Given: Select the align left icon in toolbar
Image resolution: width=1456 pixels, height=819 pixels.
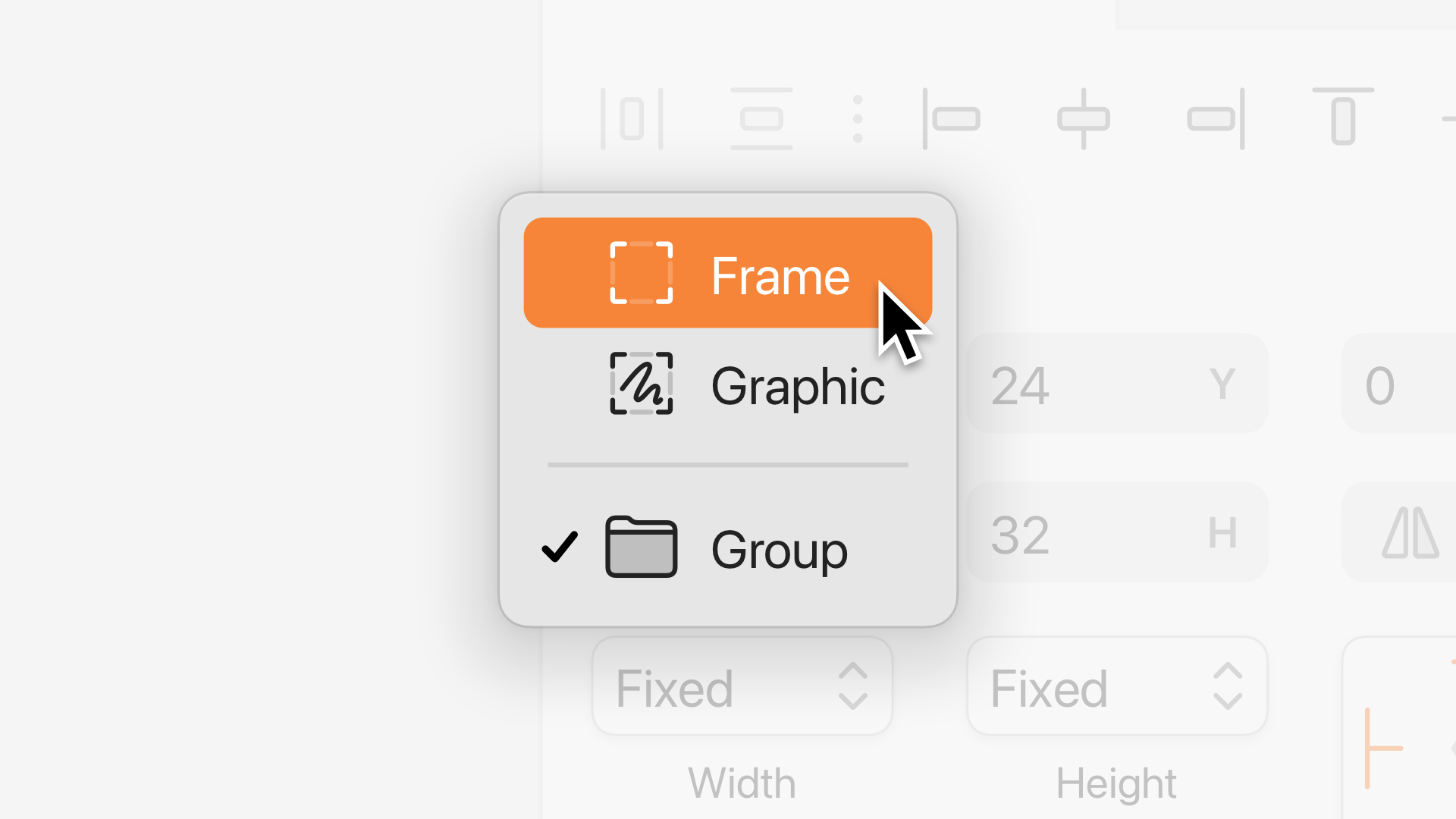Looking at the screenshot, I should click(x=952, y=119).
